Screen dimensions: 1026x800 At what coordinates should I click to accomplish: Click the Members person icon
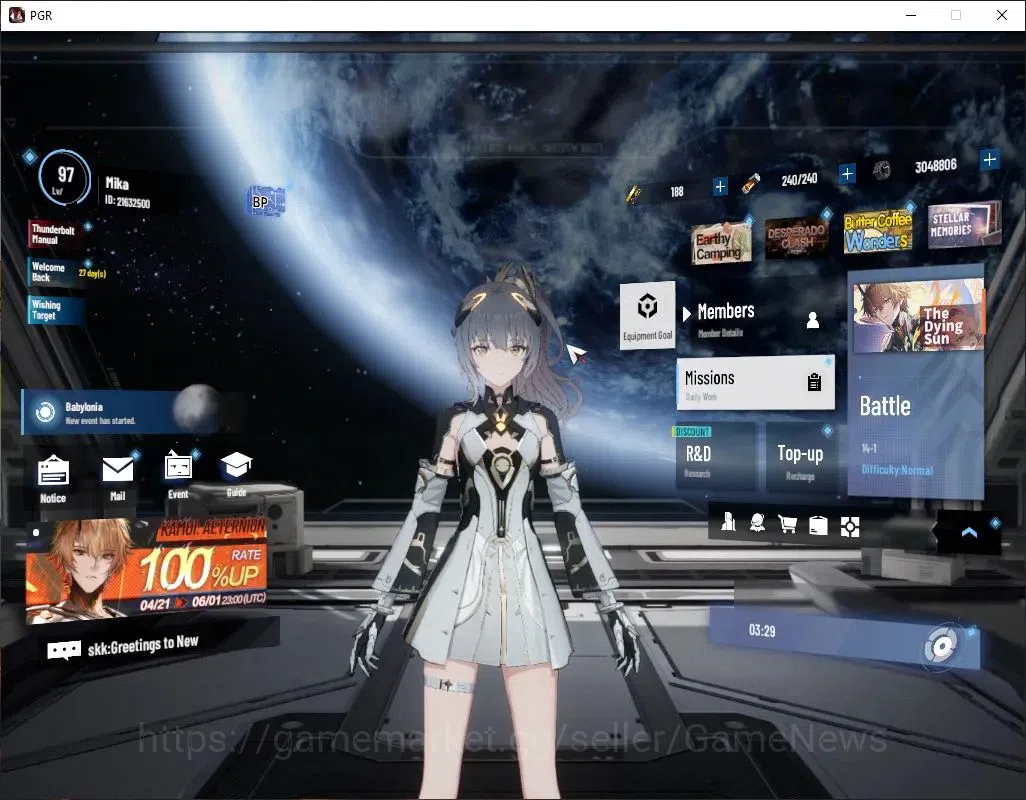[813, 320]
